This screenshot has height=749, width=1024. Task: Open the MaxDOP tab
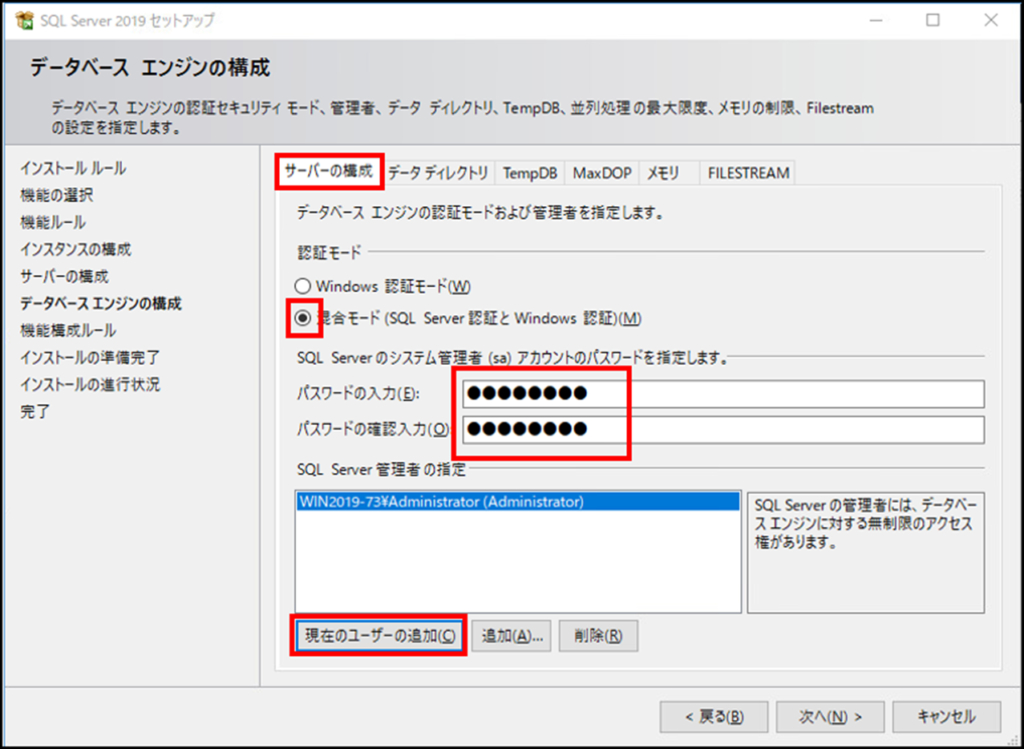[x=602, y=173]
